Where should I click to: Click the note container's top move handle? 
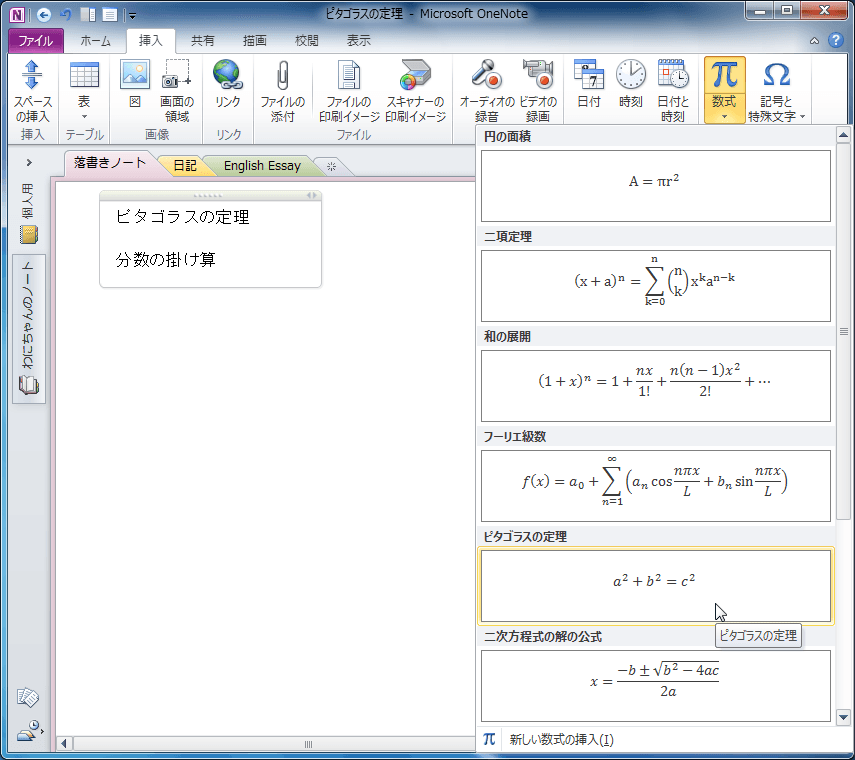pyautogui.click(x=208, y=195)
